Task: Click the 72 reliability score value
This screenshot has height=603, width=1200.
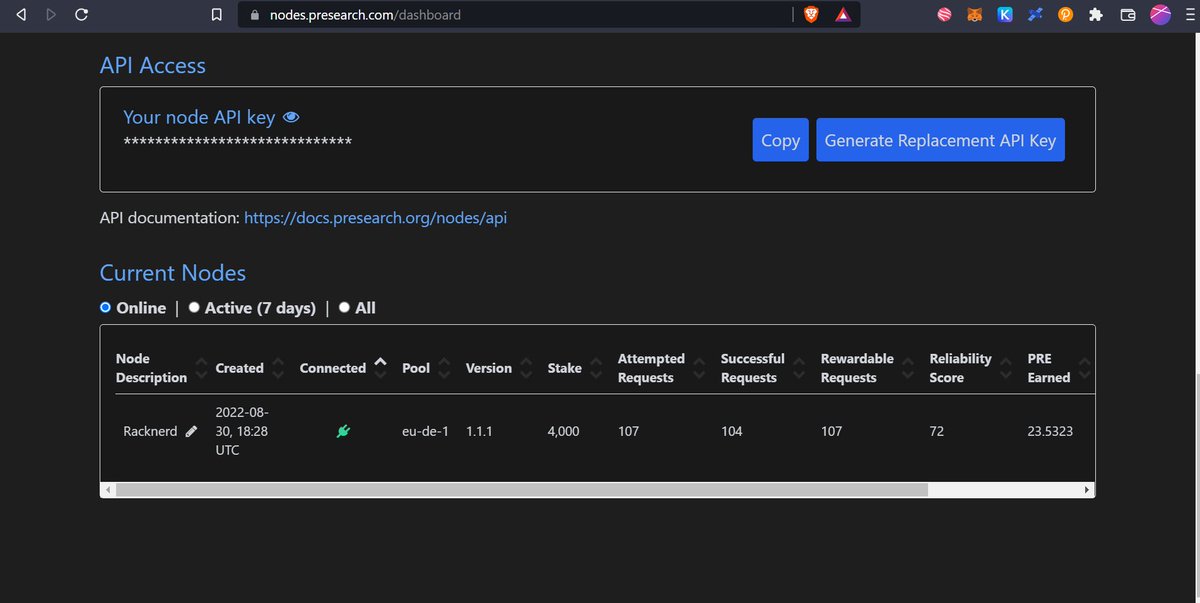Action: pyautogui.click(x=937, y=431)
